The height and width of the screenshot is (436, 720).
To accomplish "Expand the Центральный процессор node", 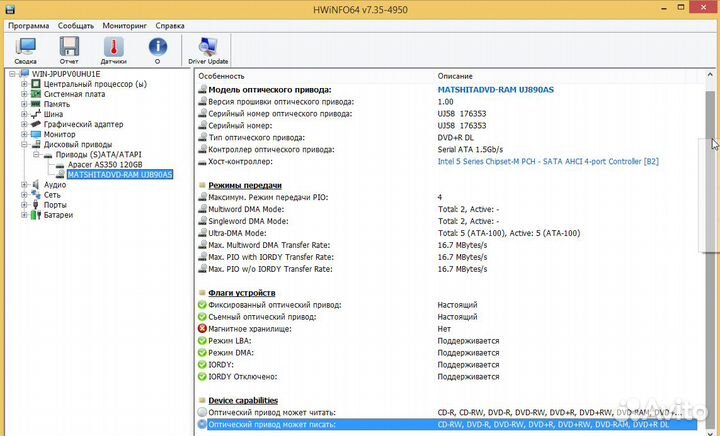I will click(24, 84).
